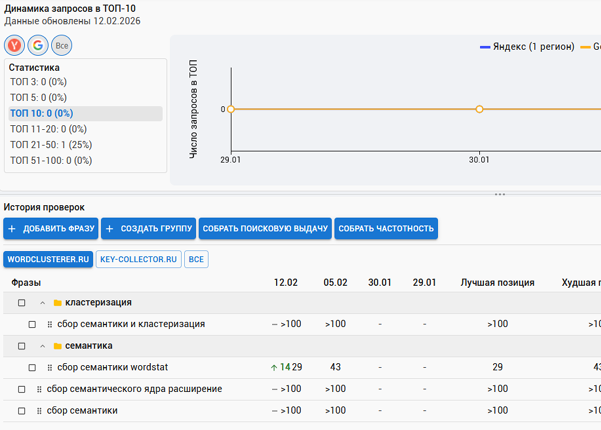Click the panel resize handle dots above 'История проверок'
This screenshot has height=430, width=601.
[500, 195]
